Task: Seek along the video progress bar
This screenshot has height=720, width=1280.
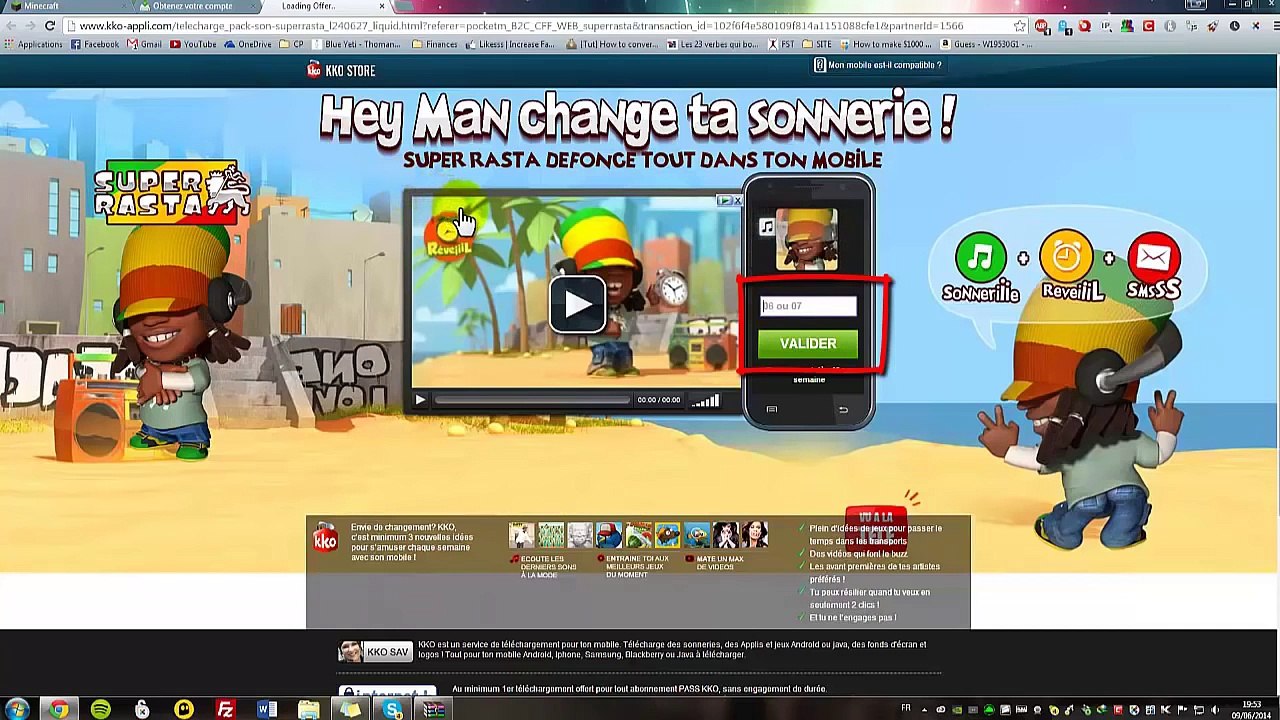Action: [532, 400]
